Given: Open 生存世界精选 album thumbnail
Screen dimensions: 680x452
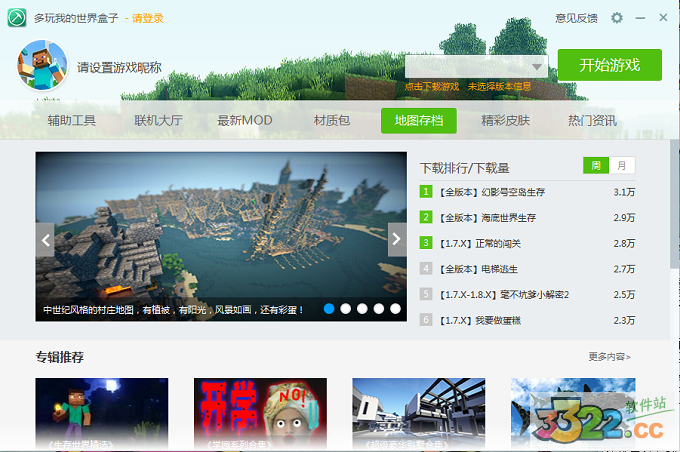Looking at the screenshot, I should [102, 413].
